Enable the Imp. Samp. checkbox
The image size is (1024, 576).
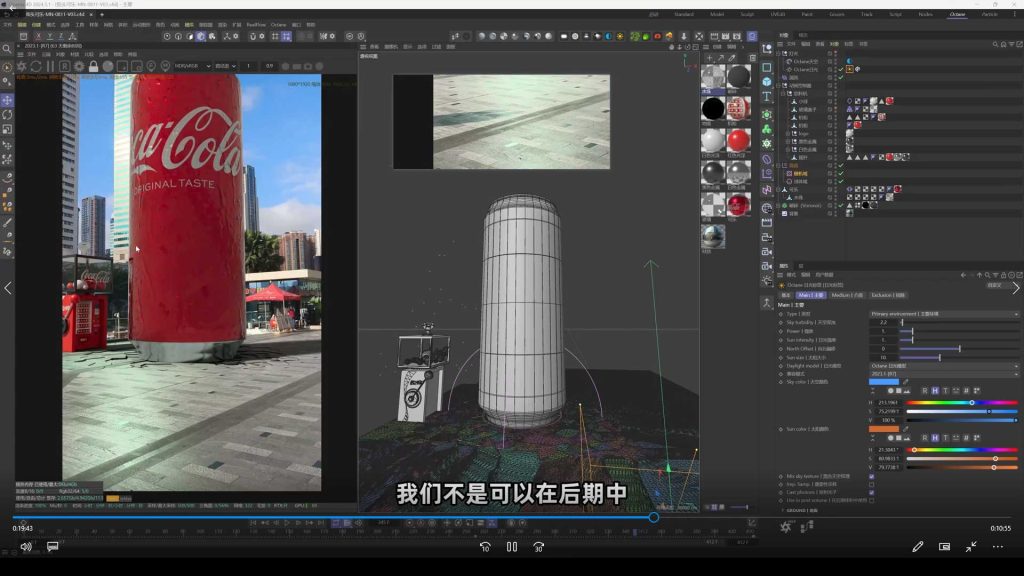point(871,484)
